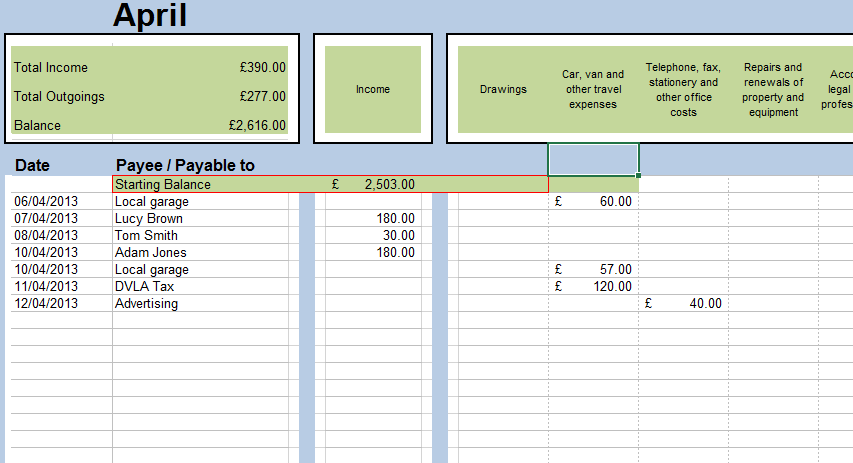
Task: Click the Payee / Payable to heading
Action: tap(185, 165)
